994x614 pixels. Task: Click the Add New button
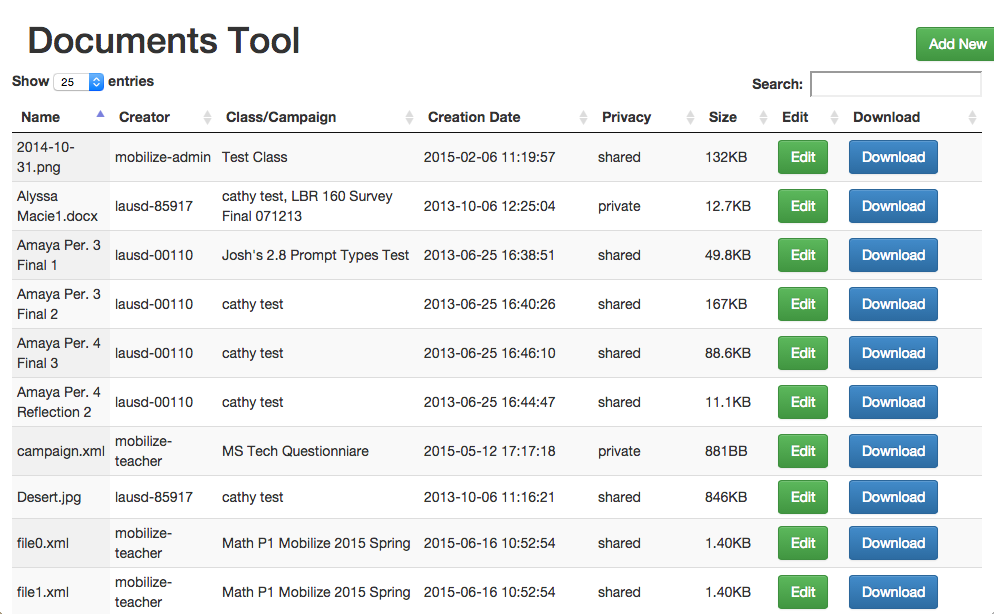click(956, 44)
